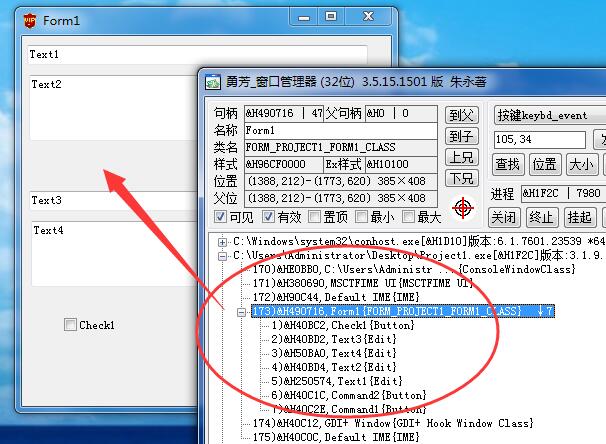This screenshot has height=444, width=606.
Task: Select child row 6) Command2 {Button}
Action: click(x=349, y=395)
